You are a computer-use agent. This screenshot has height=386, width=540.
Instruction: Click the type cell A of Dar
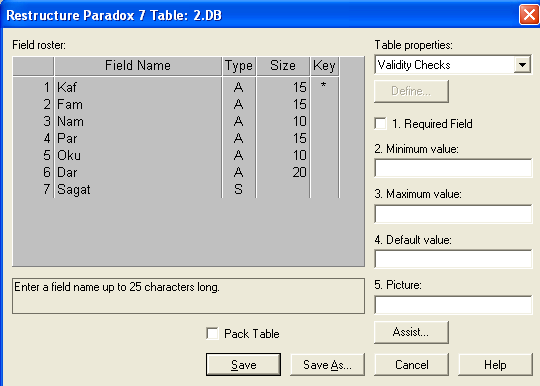239,172
